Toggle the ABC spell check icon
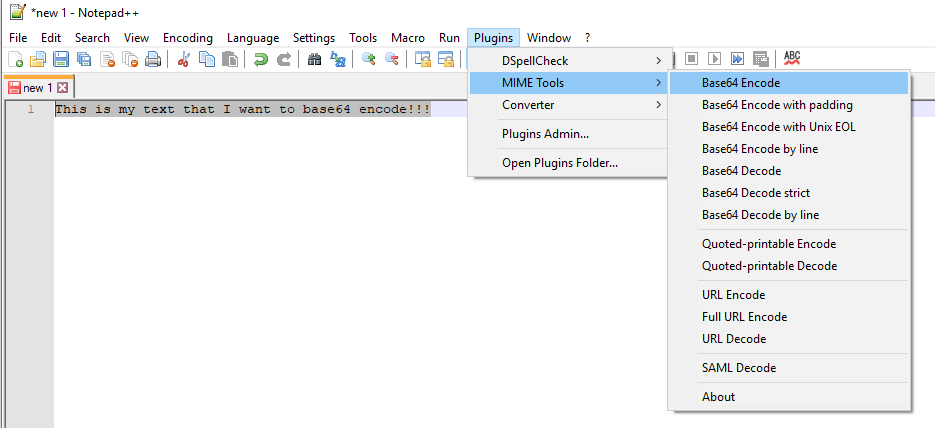Image resolution: width=935 pixels, height=428 pixels. [792, 58]
